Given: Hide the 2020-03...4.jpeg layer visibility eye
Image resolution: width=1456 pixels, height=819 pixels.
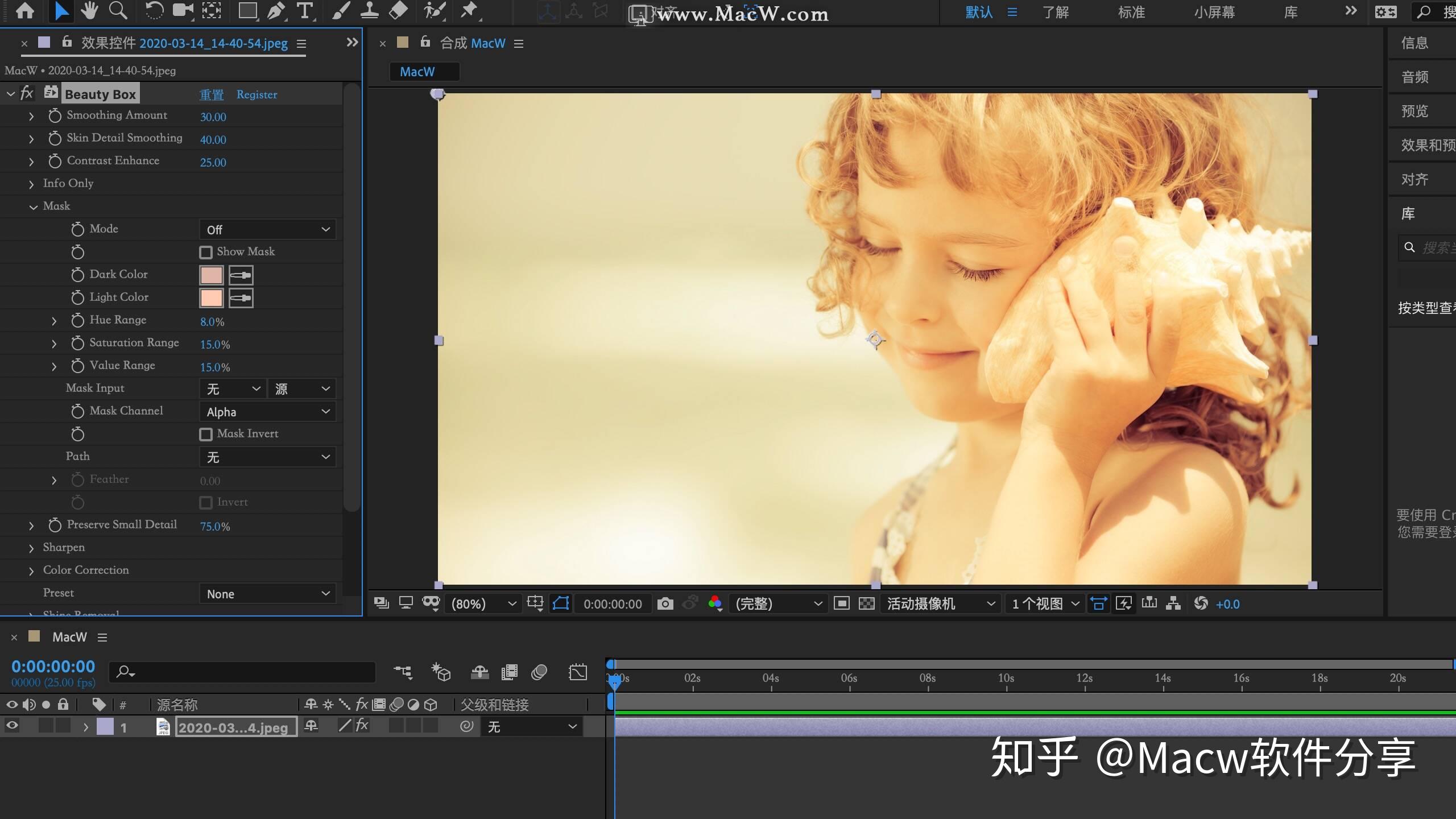Looking at the screenshot, I should [12, 726].
